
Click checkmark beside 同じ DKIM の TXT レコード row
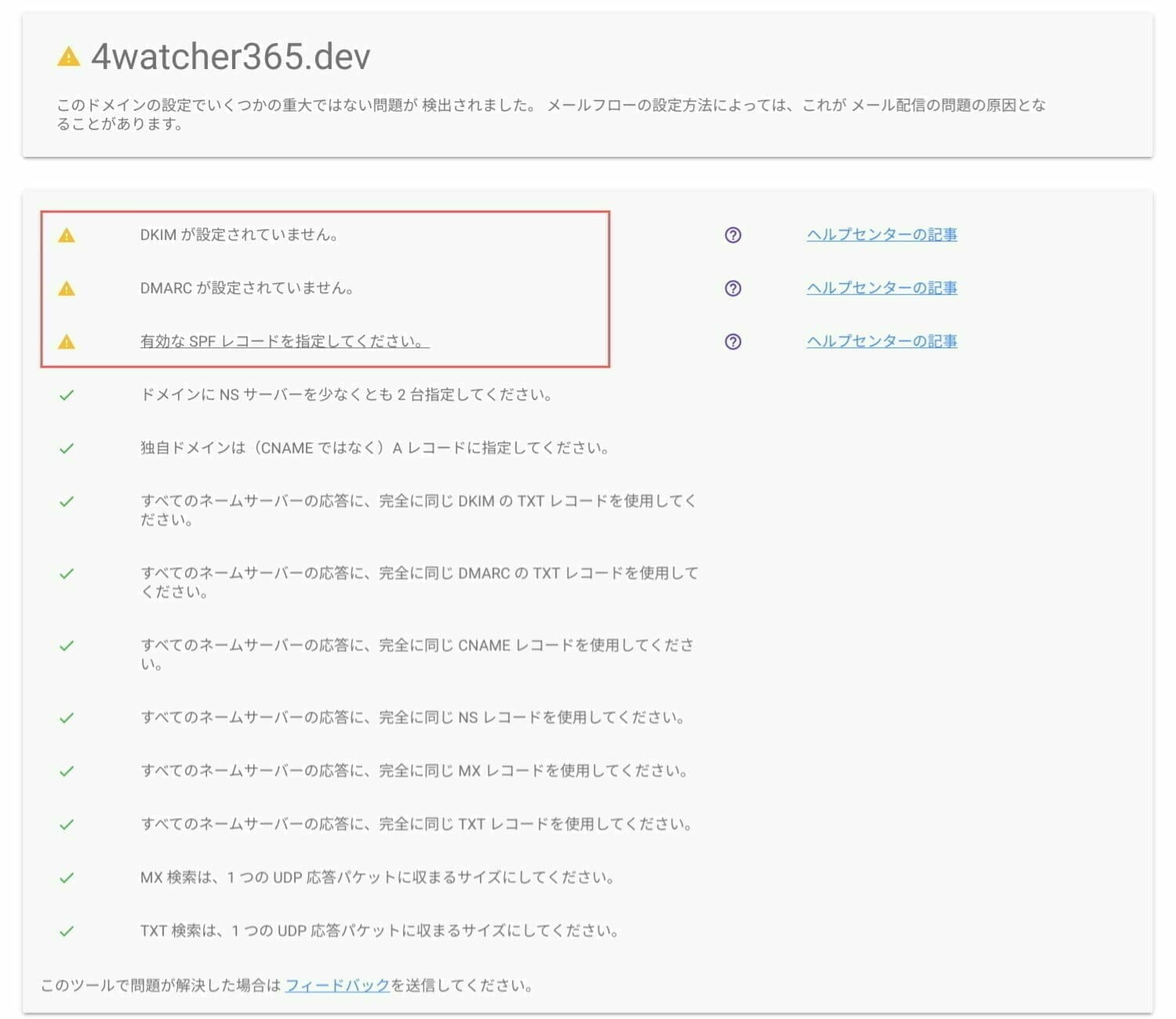67,502
